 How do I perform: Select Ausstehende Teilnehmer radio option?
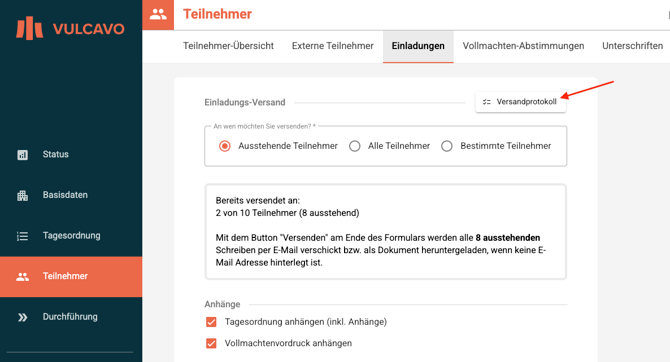tap(225, 146)
